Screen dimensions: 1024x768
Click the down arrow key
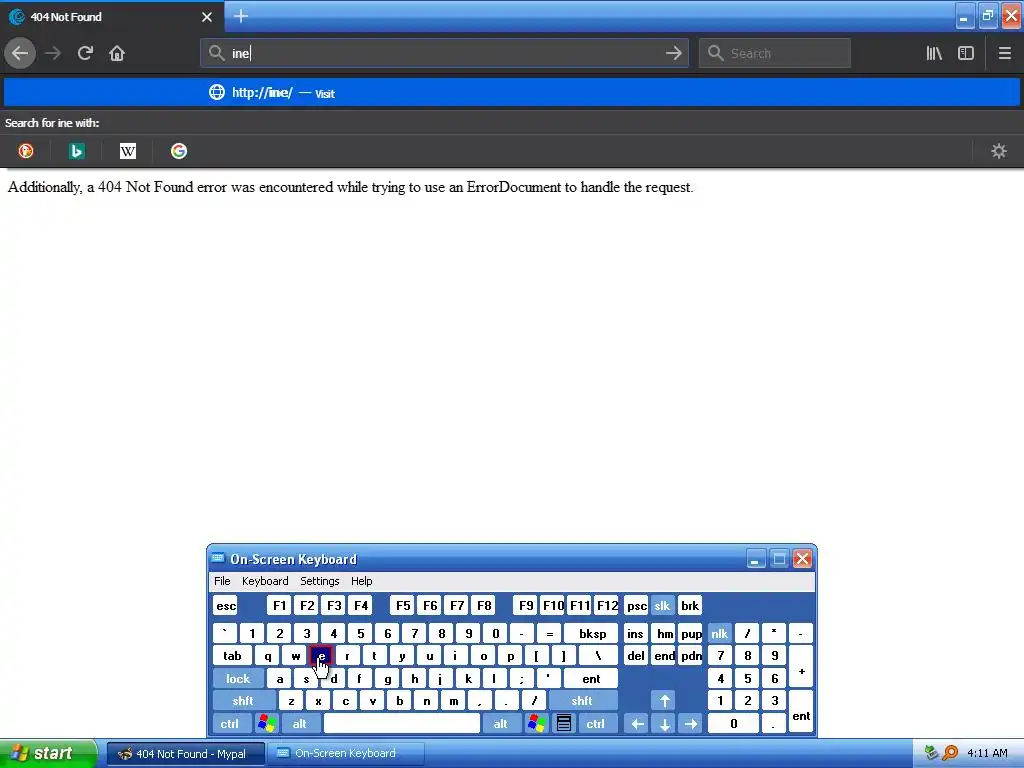(664, 724)
